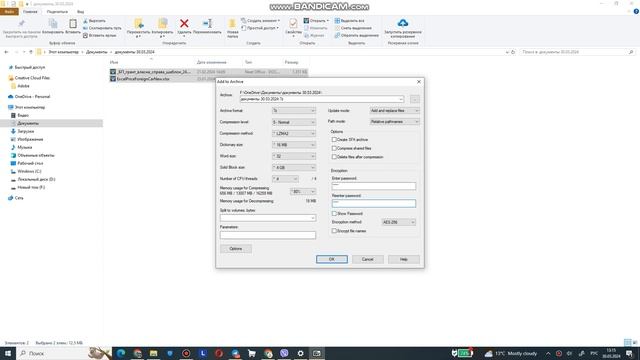This screenshot has height=360, width=640.
Task: Open the Number of CPU threads dropdown
Action: (285, 179)
